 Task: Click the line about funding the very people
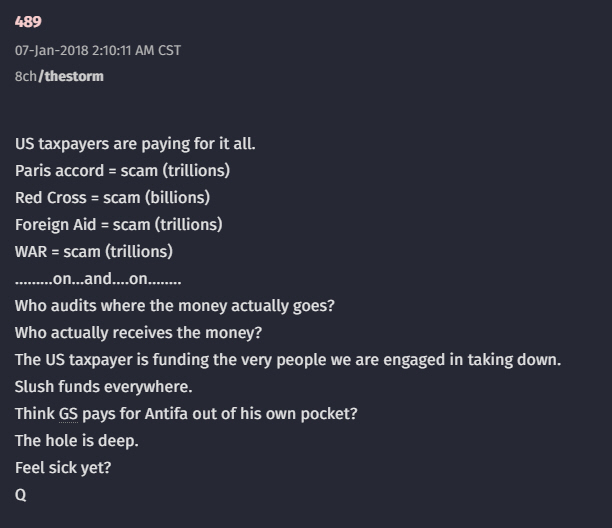click(x=287, y=359)
